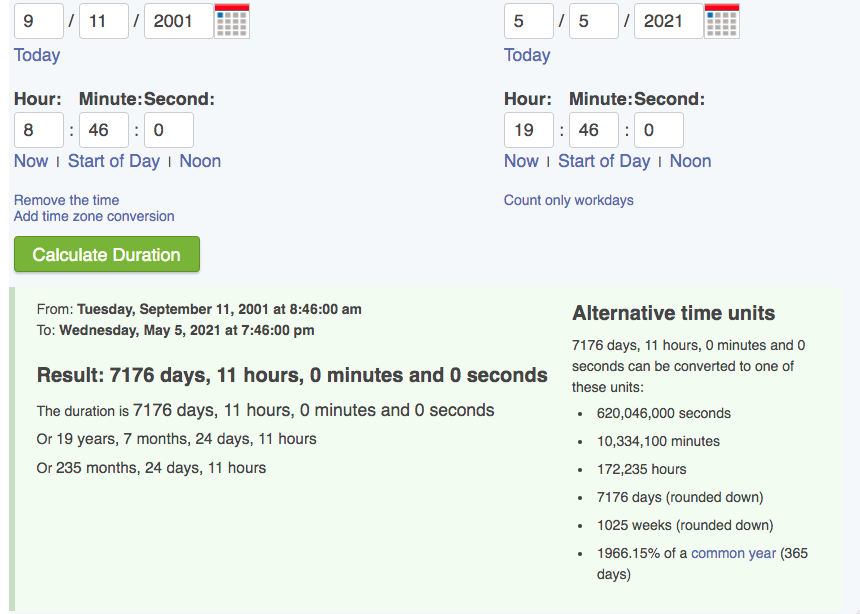Click the end second field showing 0
This screenshot has width=860, height=614.
(x=659, y=130)
